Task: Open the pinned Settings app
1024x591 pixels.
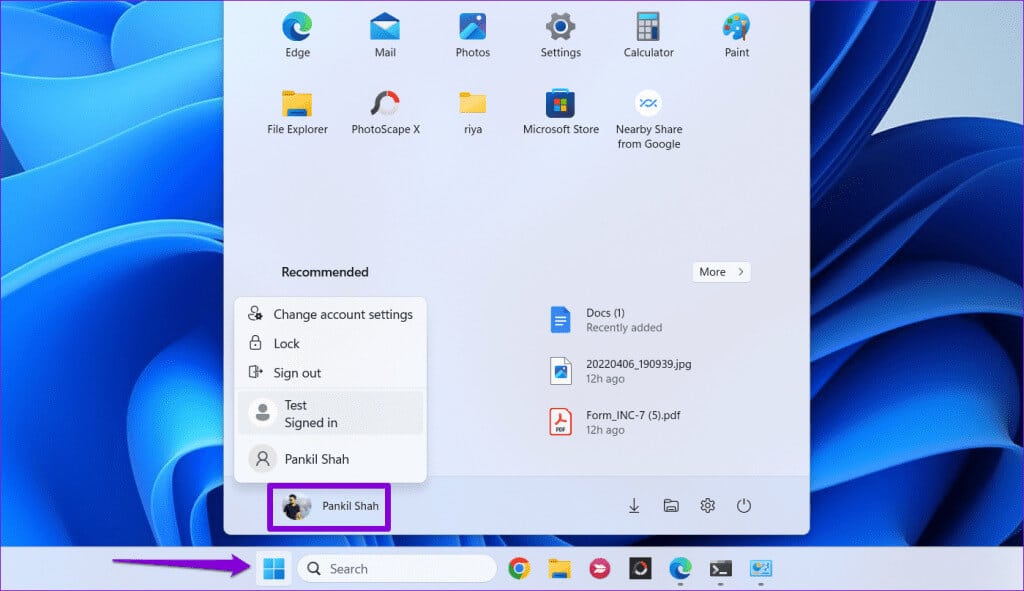Action: pyautogui.click(x=560, y=35)
